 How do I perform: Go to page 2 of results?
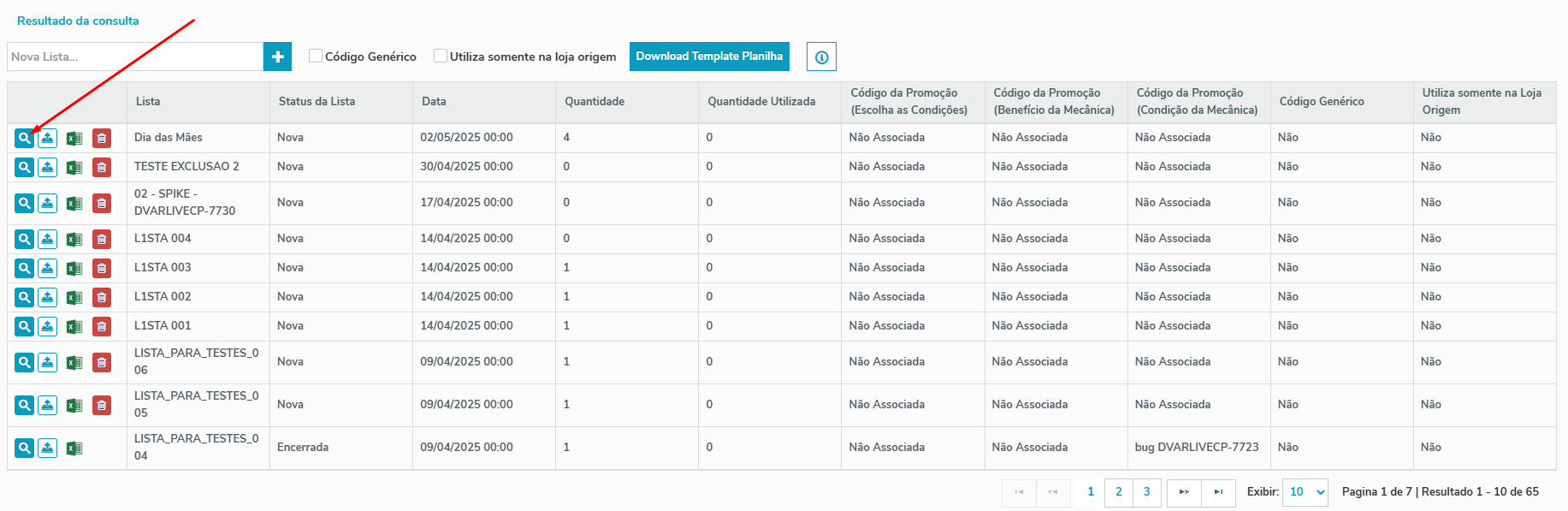pyautogui.click(x=1118, y=491)
